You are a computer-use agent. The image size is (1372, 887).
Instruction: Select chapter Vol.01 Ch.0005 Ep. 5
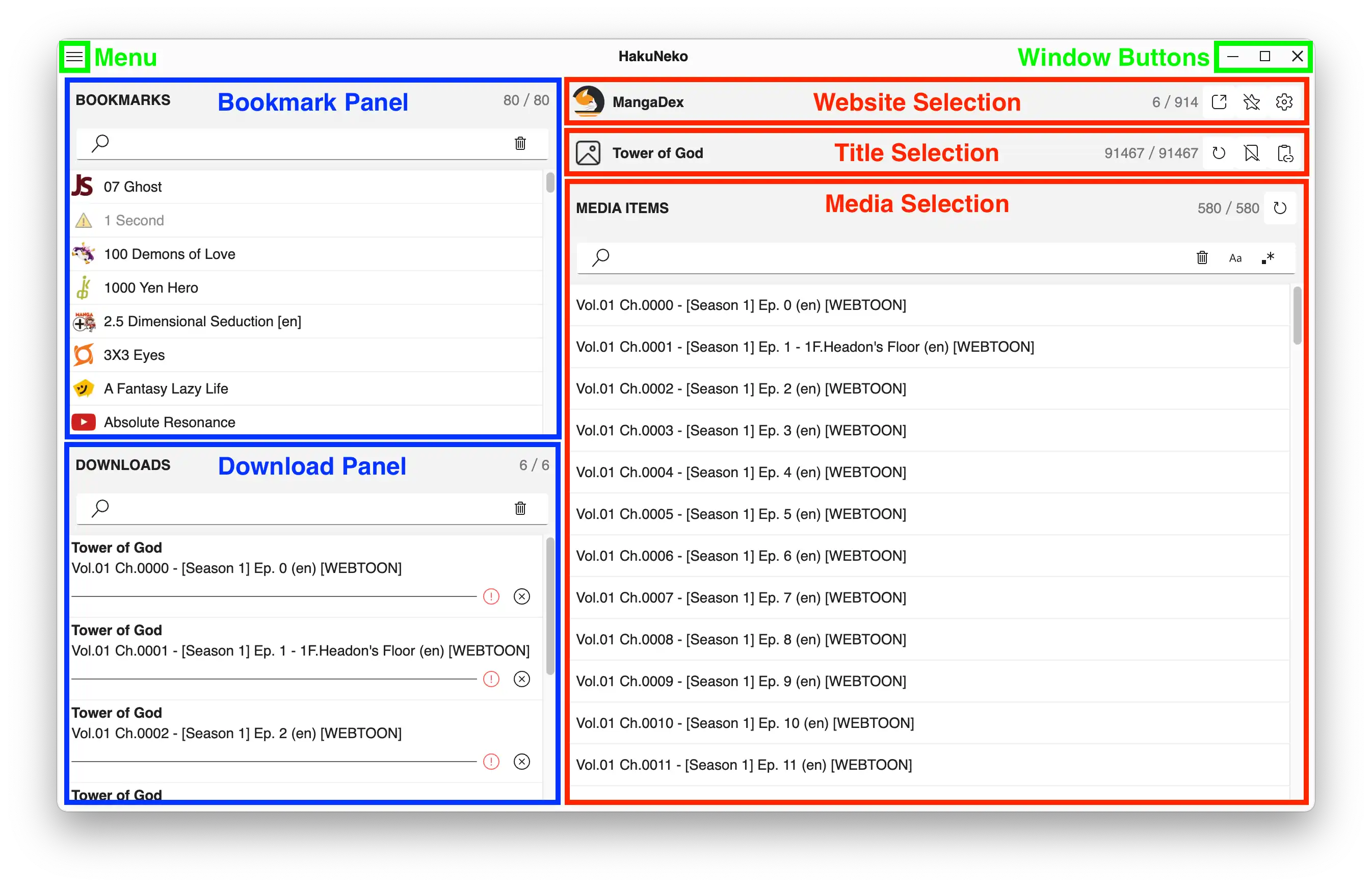click(x=741, y=514)
